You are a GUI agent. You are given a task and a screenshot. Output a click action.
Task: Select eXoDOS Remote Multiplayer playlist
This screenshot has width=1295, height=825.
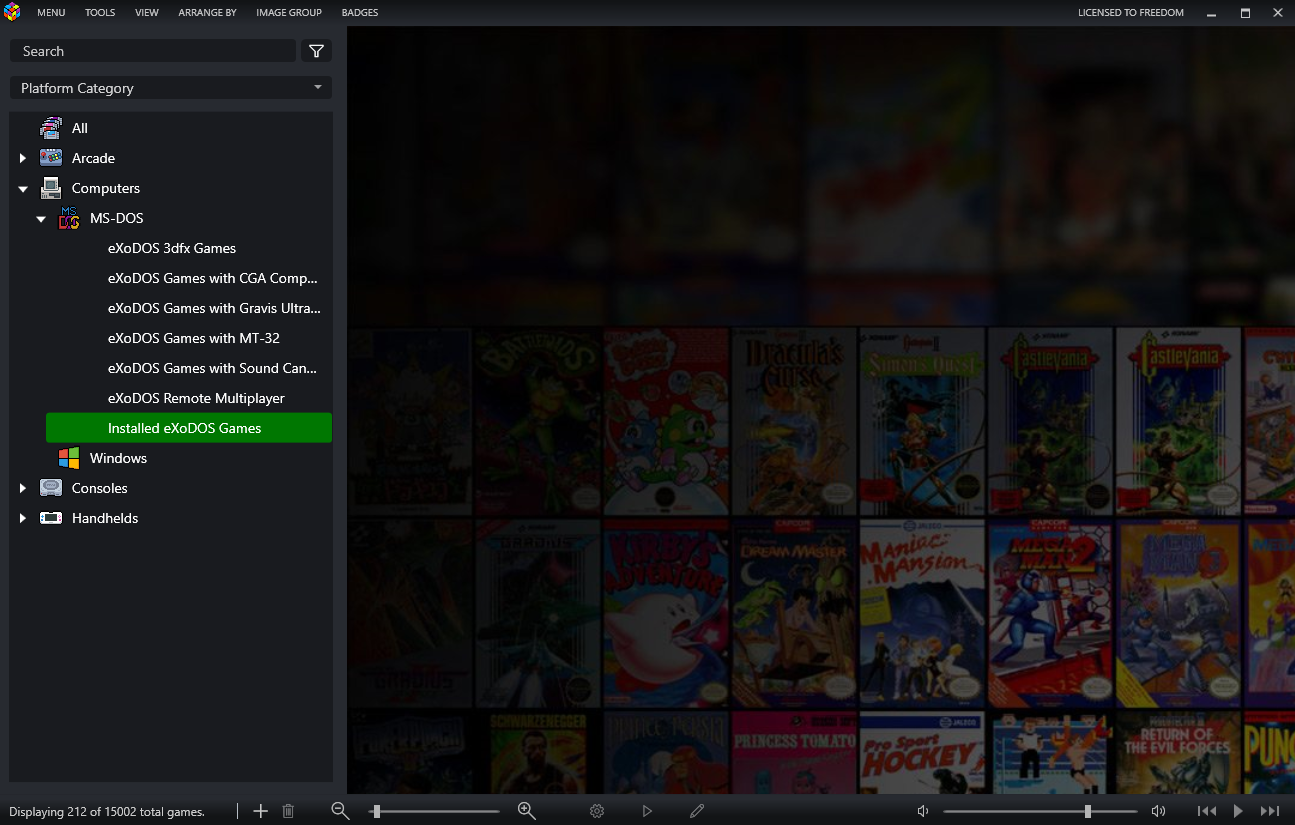pos(196,398)
